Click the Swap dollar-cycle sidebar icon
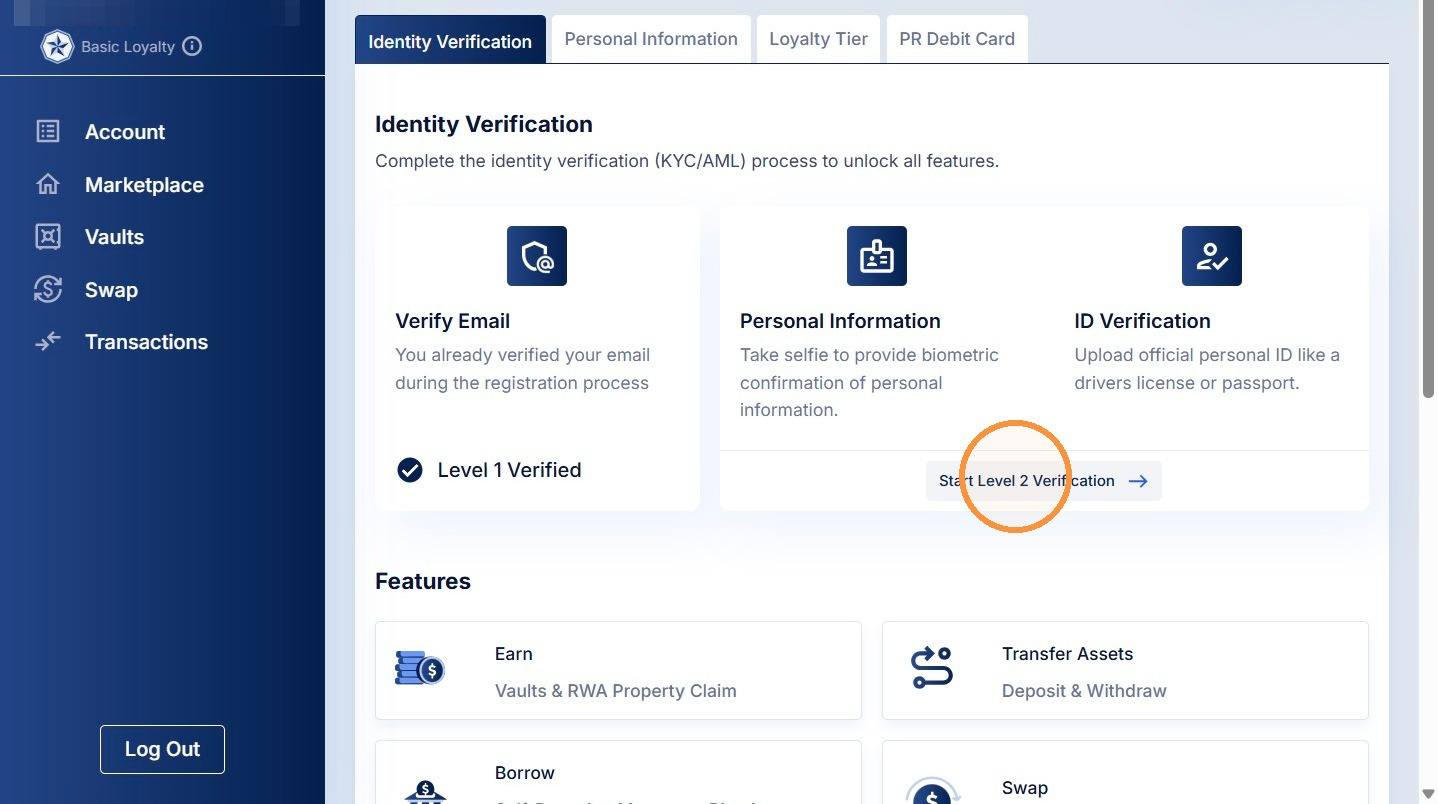Viewport: 1438px width, 804px height. pos(47,289)
